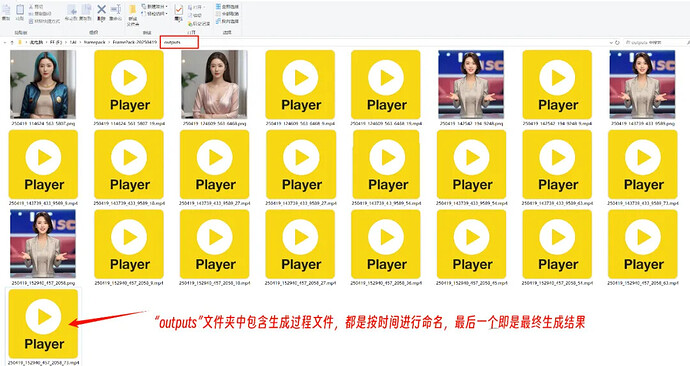The height and width of the screenshot is (366, 690).
Task: Click History in the ribbon's open group
Action: pyautogui.click(x=199, y=23)
